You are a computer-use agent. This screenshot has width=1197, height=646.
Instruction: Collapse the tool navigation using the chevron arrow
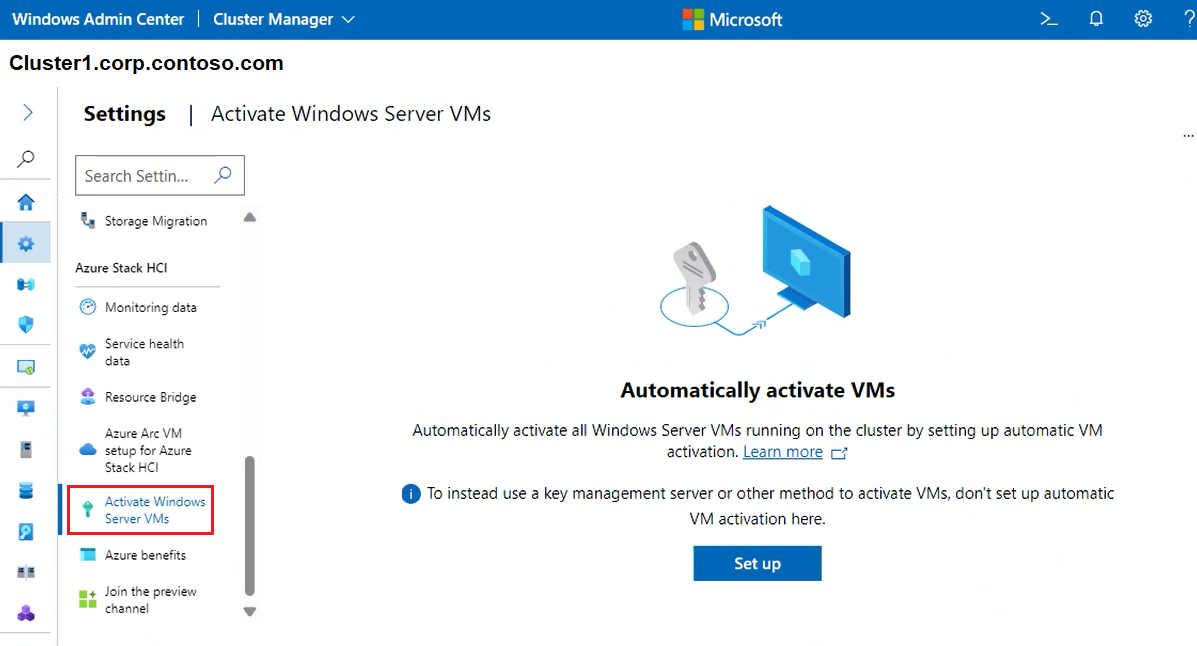coord(26,112)
